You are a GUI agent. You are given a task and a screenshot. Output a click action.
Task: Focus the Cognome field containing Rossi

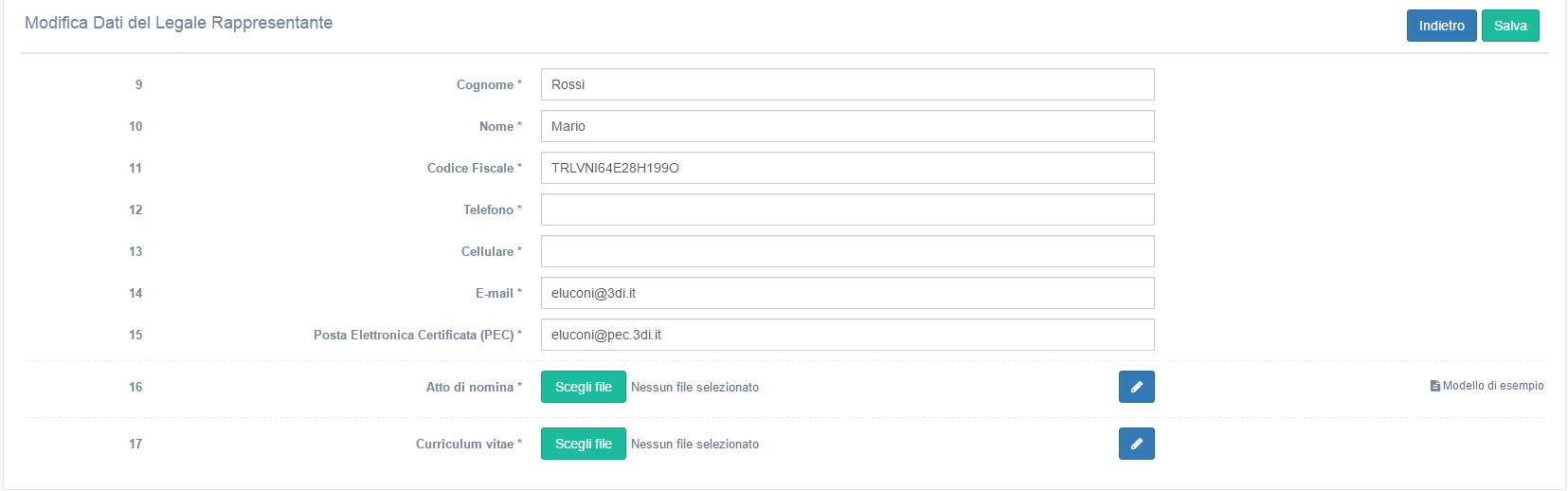click(x=847, y=84)
